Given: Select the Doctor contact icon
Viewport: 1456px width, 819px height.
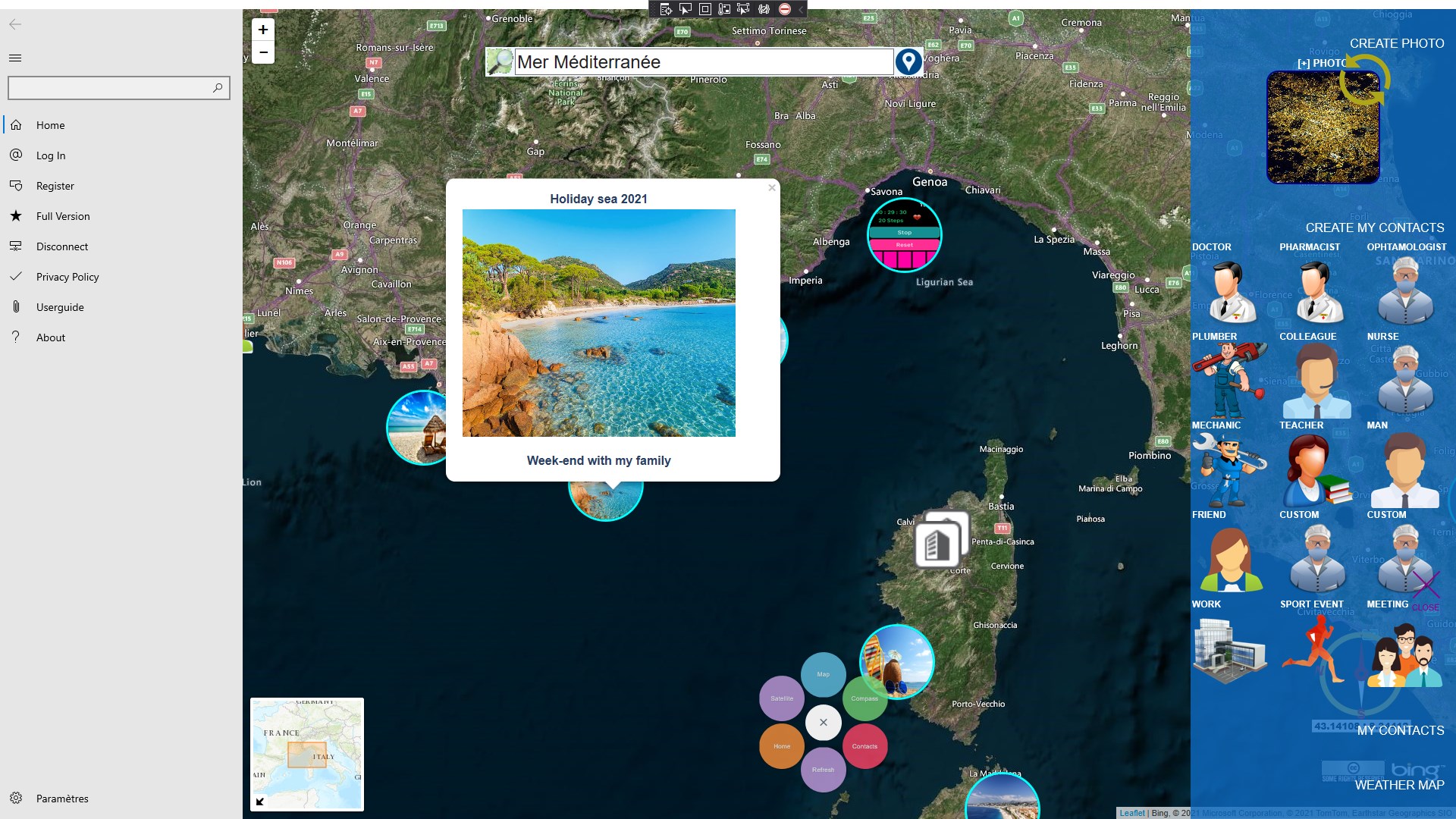Looking at the screenshot, I should tap(1229, 291).
